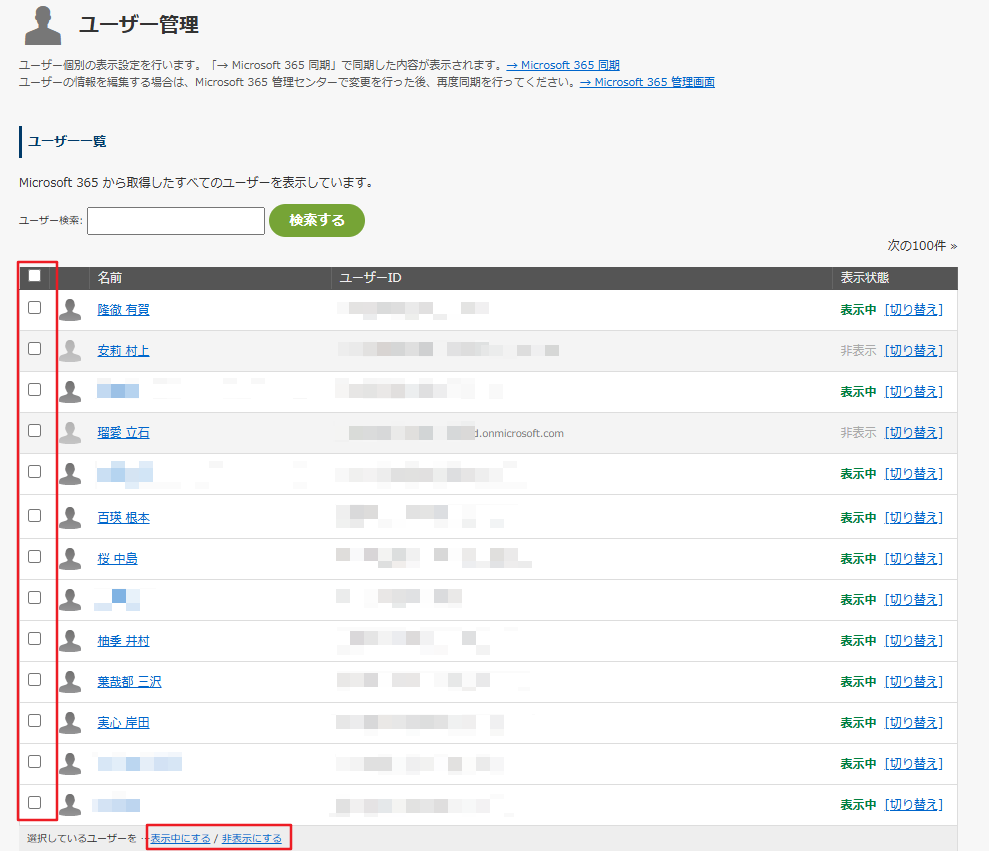Open the 桜 中島 user link
989x851 pixels.
click(117, 559)
